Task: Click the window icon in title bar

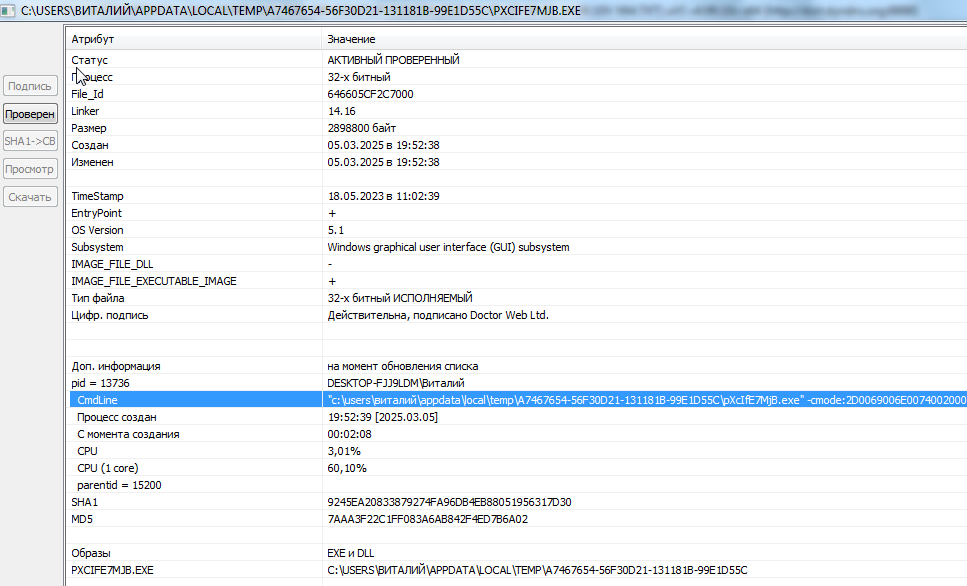Action: (7, 10)
